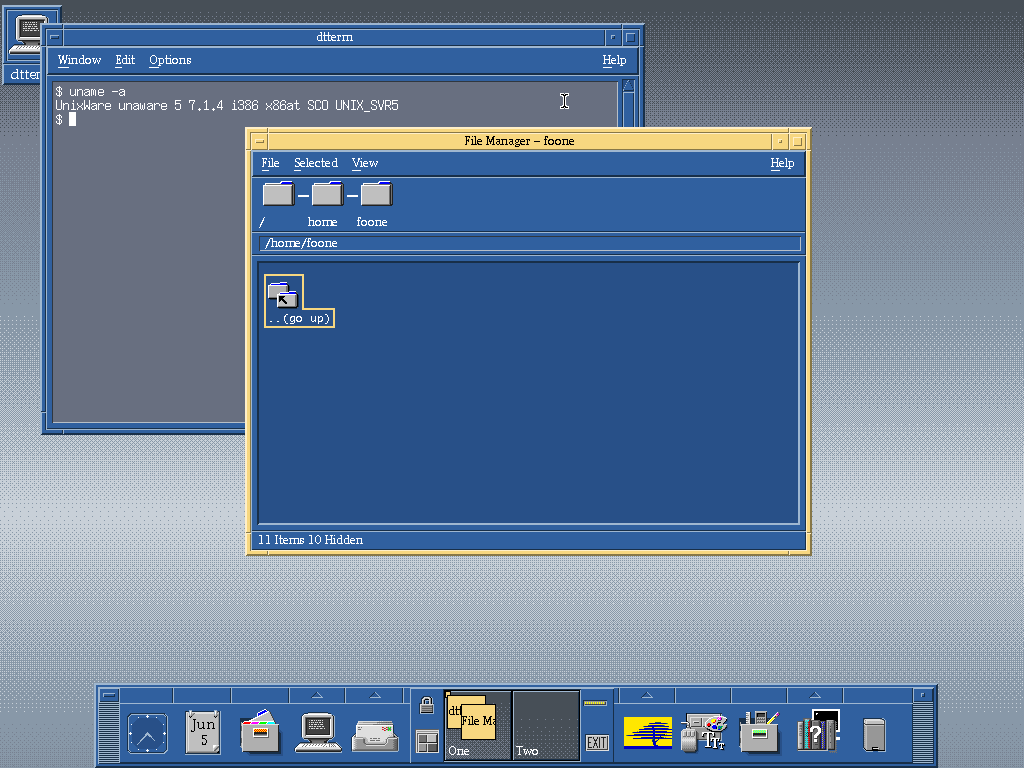Open the dtterm Options menu
The height and width of the screenshot is (768, 1024).
coord(170,60)
